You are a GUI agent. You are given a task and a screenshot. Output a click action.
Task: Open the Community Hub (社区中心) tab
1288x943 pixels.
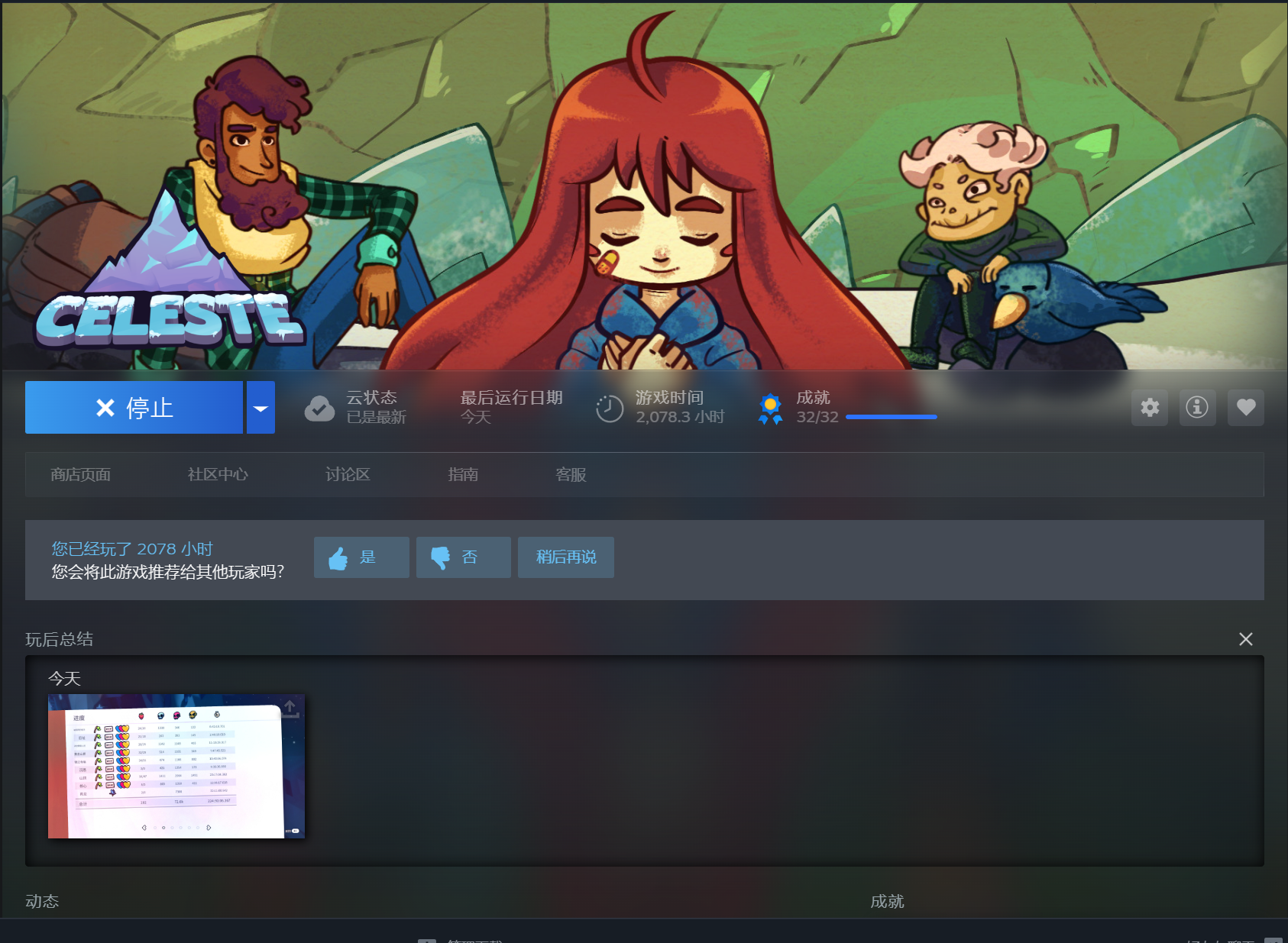(x=218, y=475)
